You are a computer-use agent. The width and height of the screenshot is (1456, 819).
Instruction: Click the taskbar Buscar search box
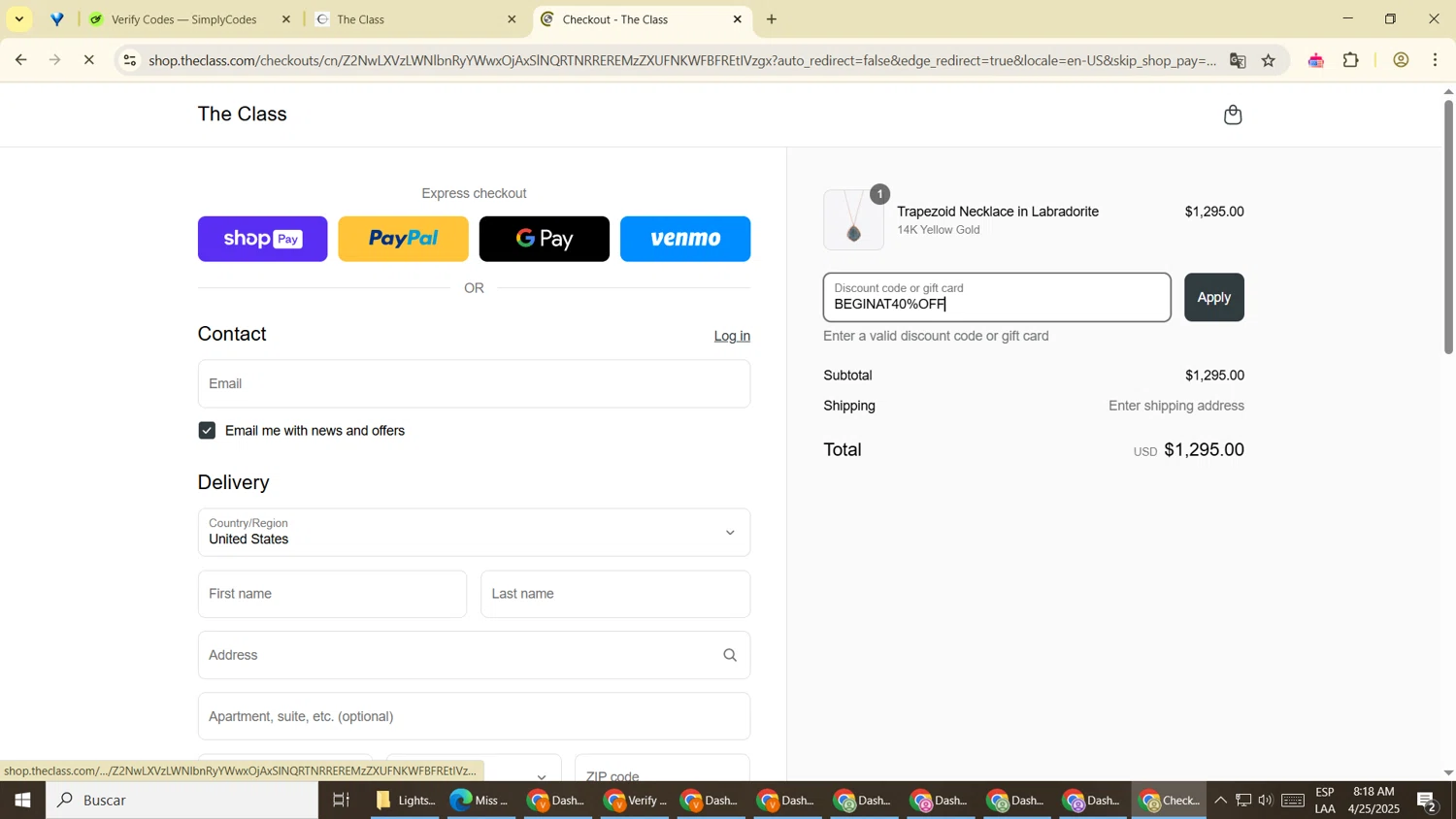click(182, 801)
